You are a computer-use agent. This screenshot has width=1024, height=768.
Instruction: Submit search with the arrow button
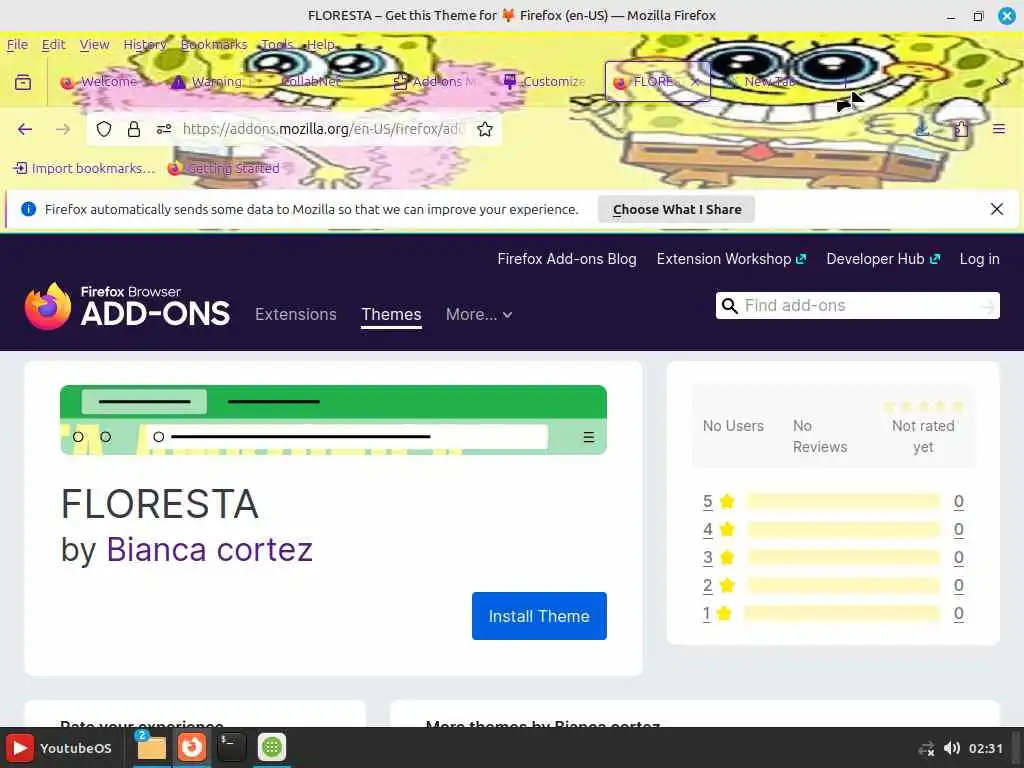click(989, 306)
